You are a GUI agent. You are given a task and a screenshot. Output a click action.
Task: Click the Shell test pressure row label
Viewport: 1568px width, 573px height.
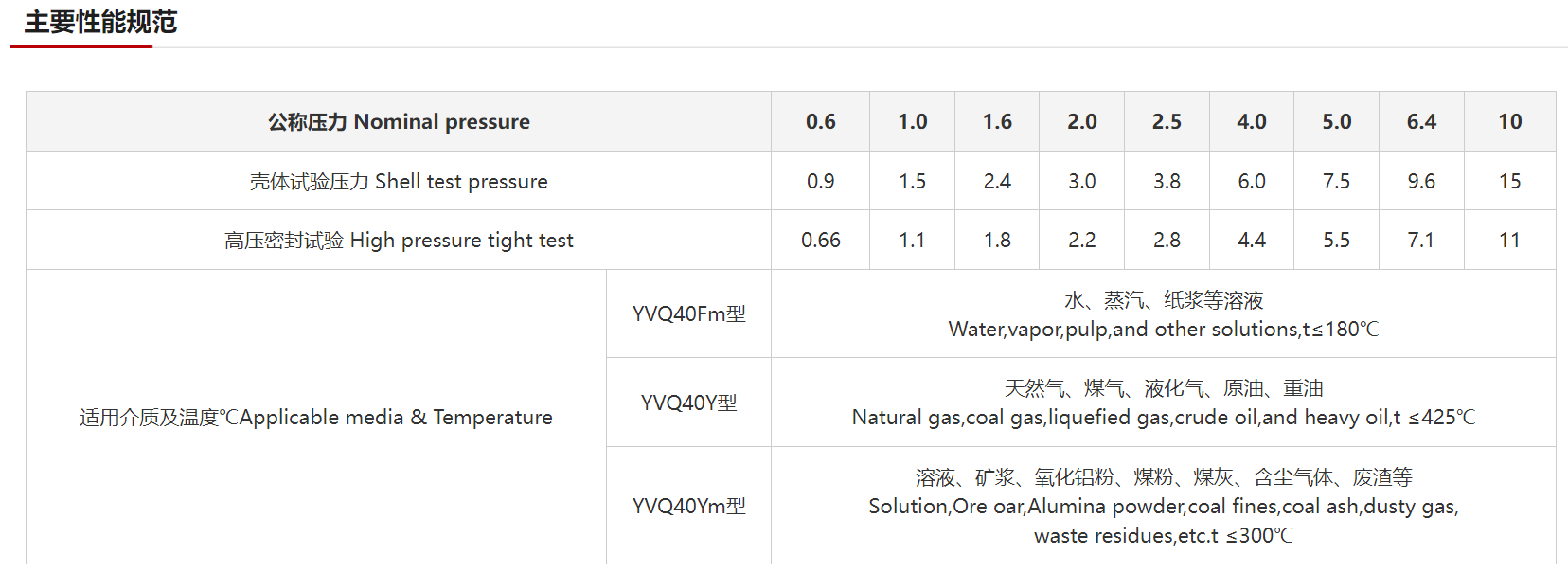[x=399, y=181]
